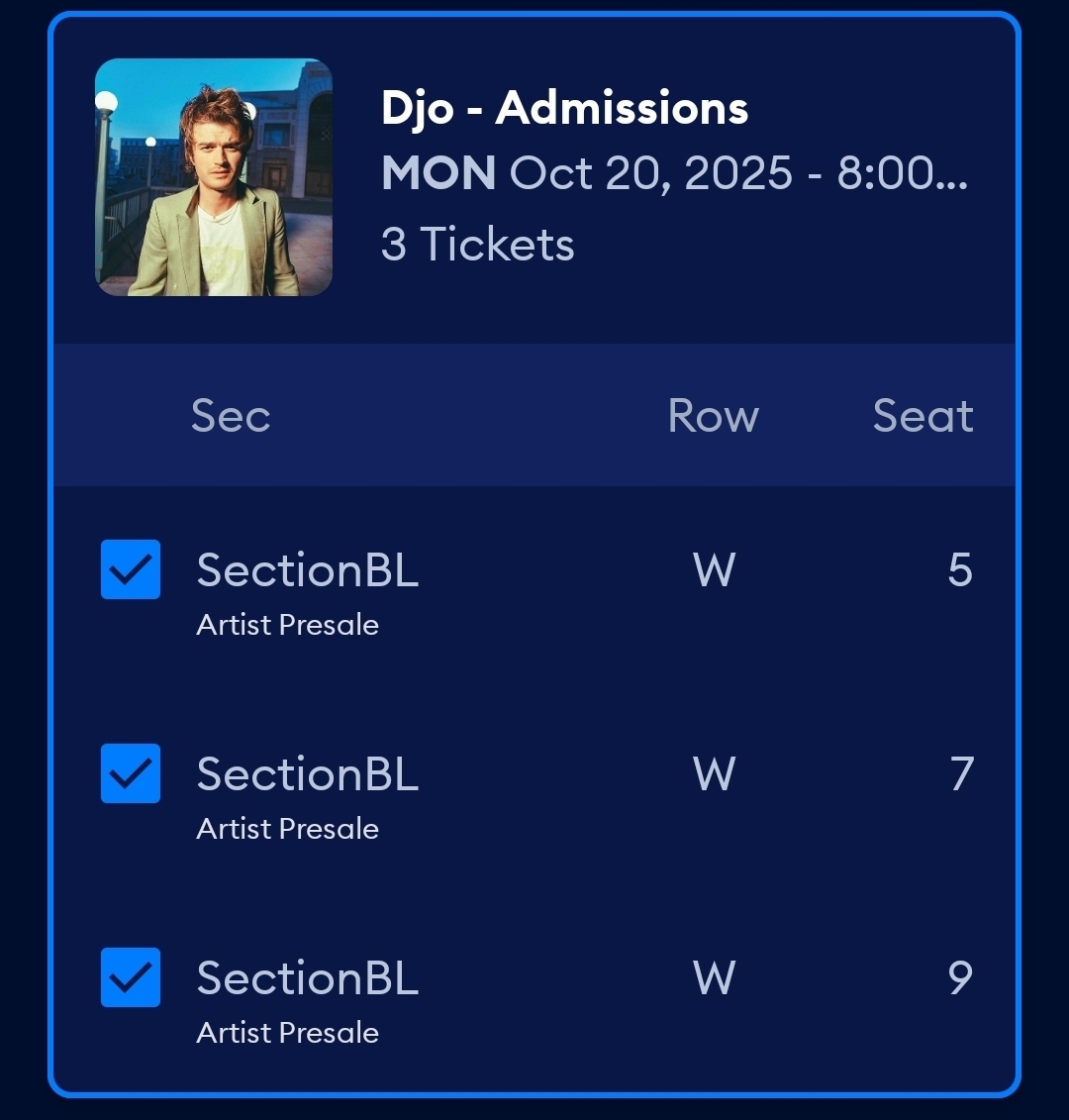
Task: Click the Row column header
Action: pyautogui.click(x=713, y=416)
